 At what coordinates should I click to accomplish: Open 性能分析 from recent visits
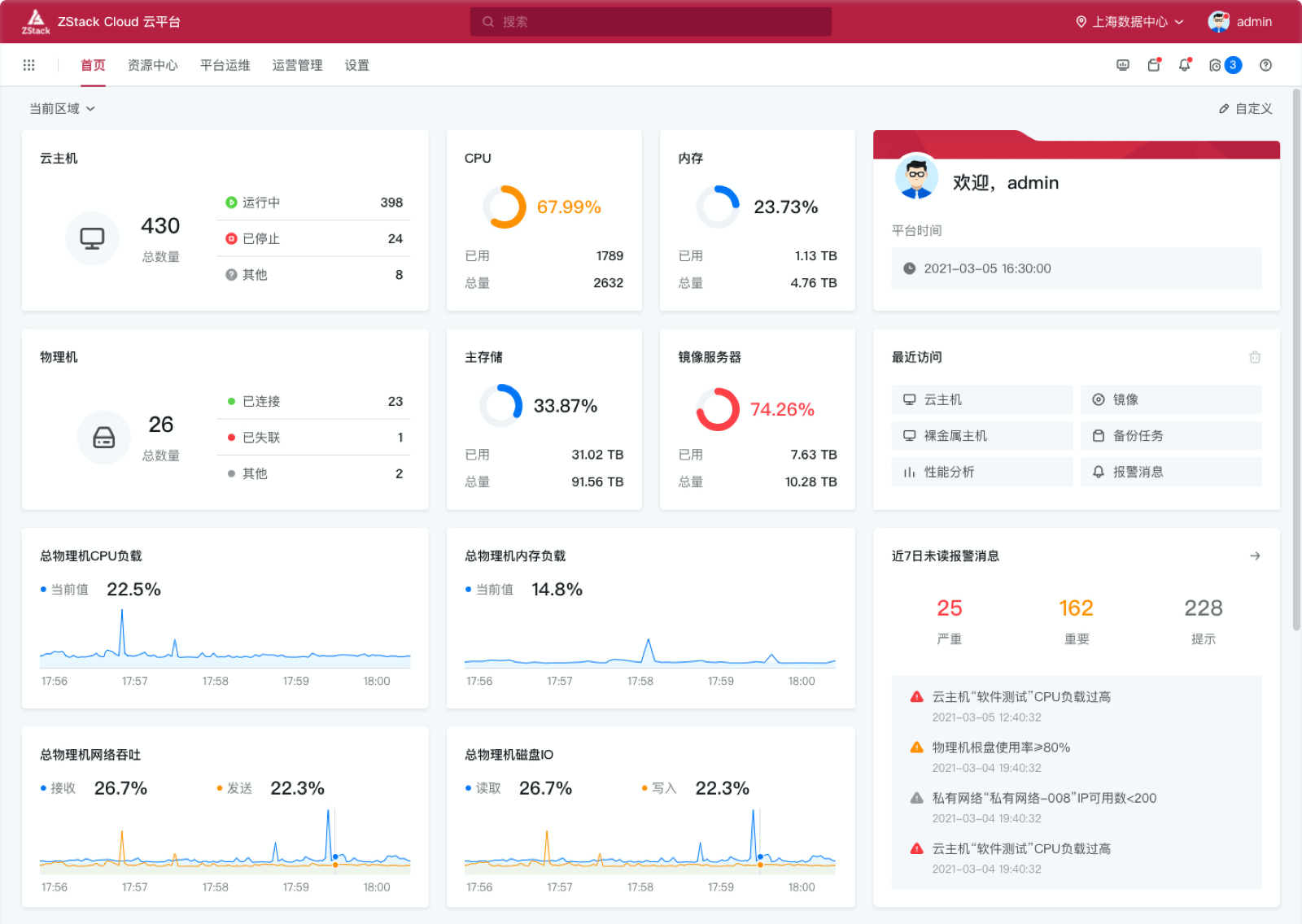pyautogui.click(x=981, y=471)
